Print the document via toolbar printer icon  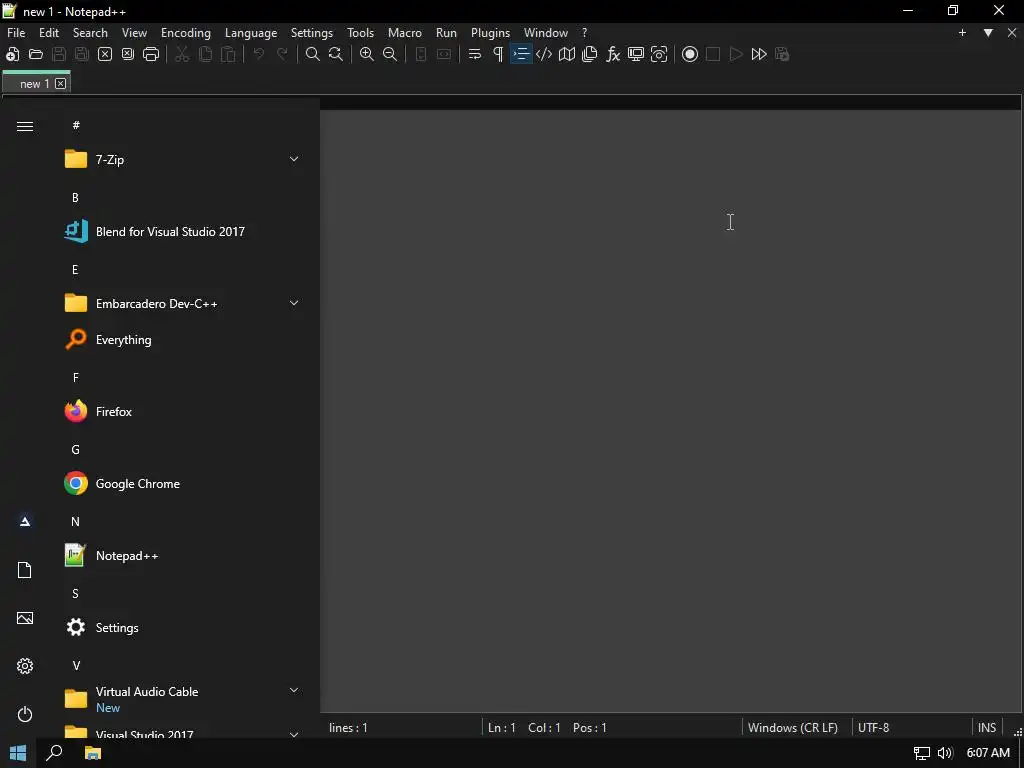click(x=151, y=54)
